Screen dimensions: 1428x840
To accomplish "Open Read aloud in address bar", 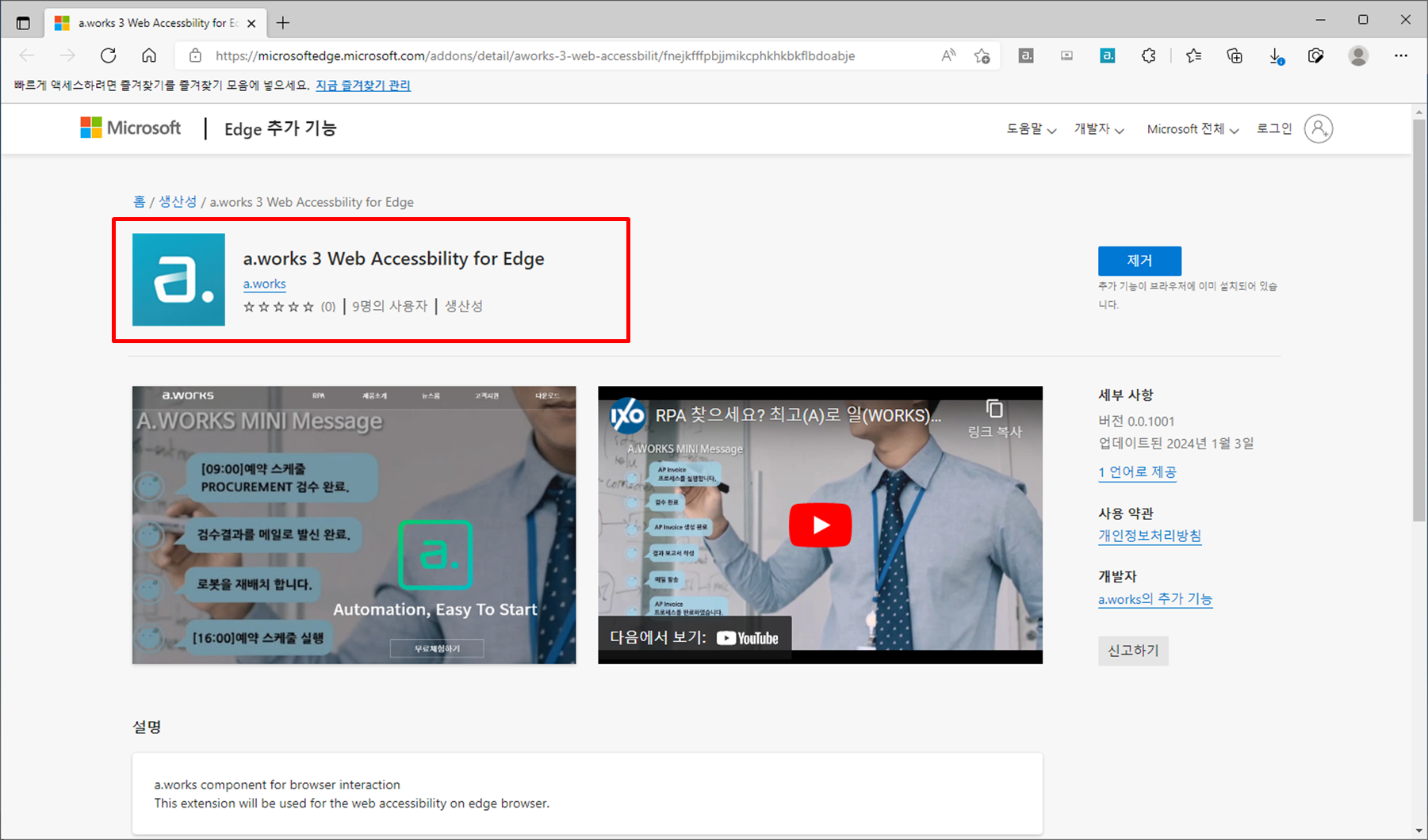I will [948, 55].
